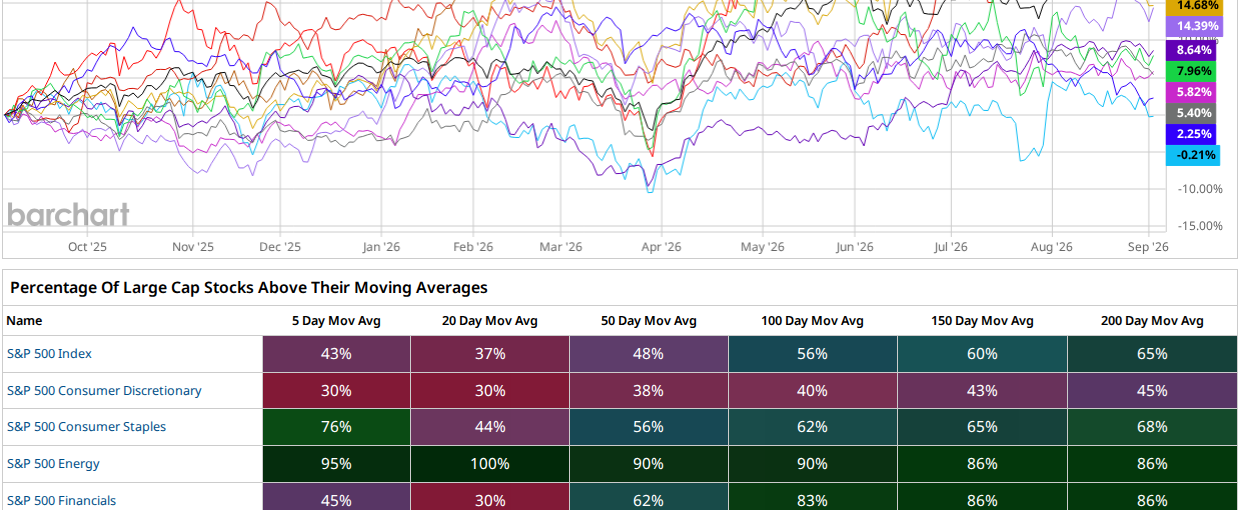1239x510 pixels.
Task: Select Consumer Discretionary 50 Day value 38%
Action: point(648,391)
